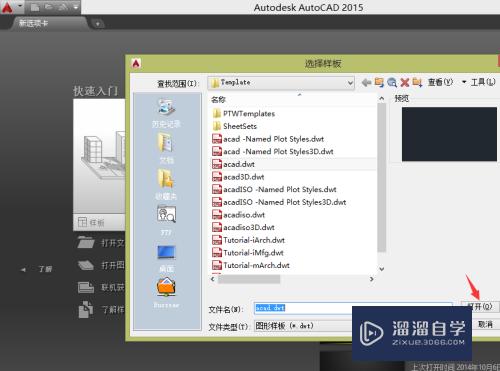Click 联机获取 link on start page
500x371 pixels.
tap(101, 287)
